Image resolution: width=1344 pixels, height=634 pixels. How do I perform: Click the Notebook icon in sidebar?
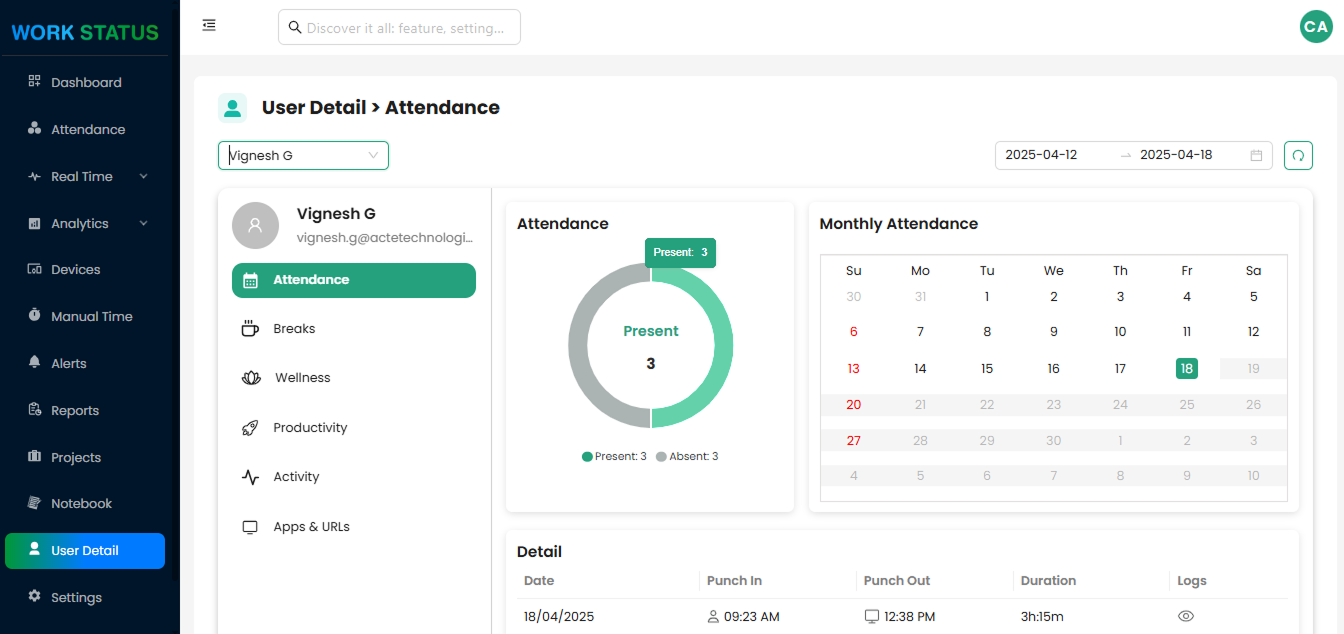pyautogui.click(x=34, y=503)
